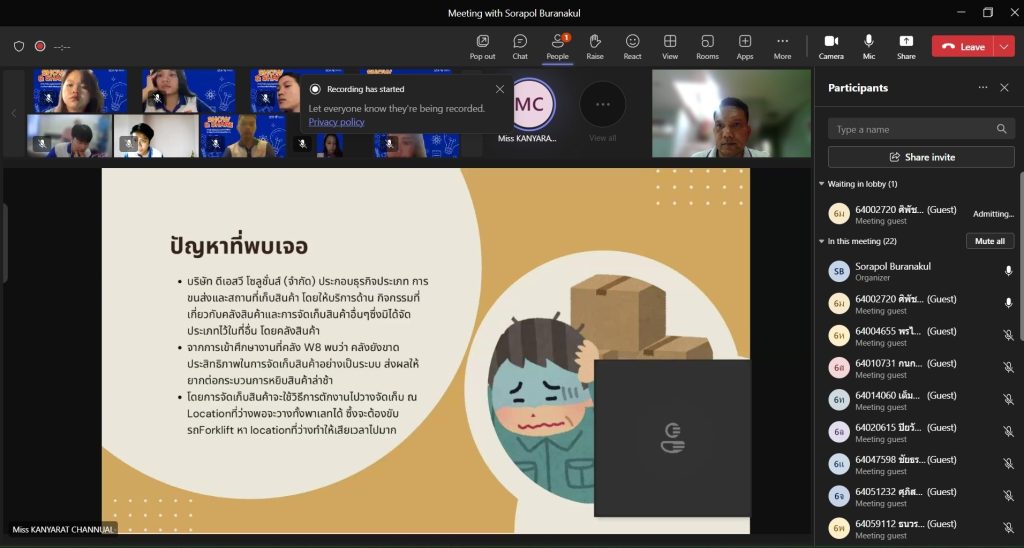Screen dimensions: 1024x548
Task: Toggle the People panel
Action: [x=558, y=47]
